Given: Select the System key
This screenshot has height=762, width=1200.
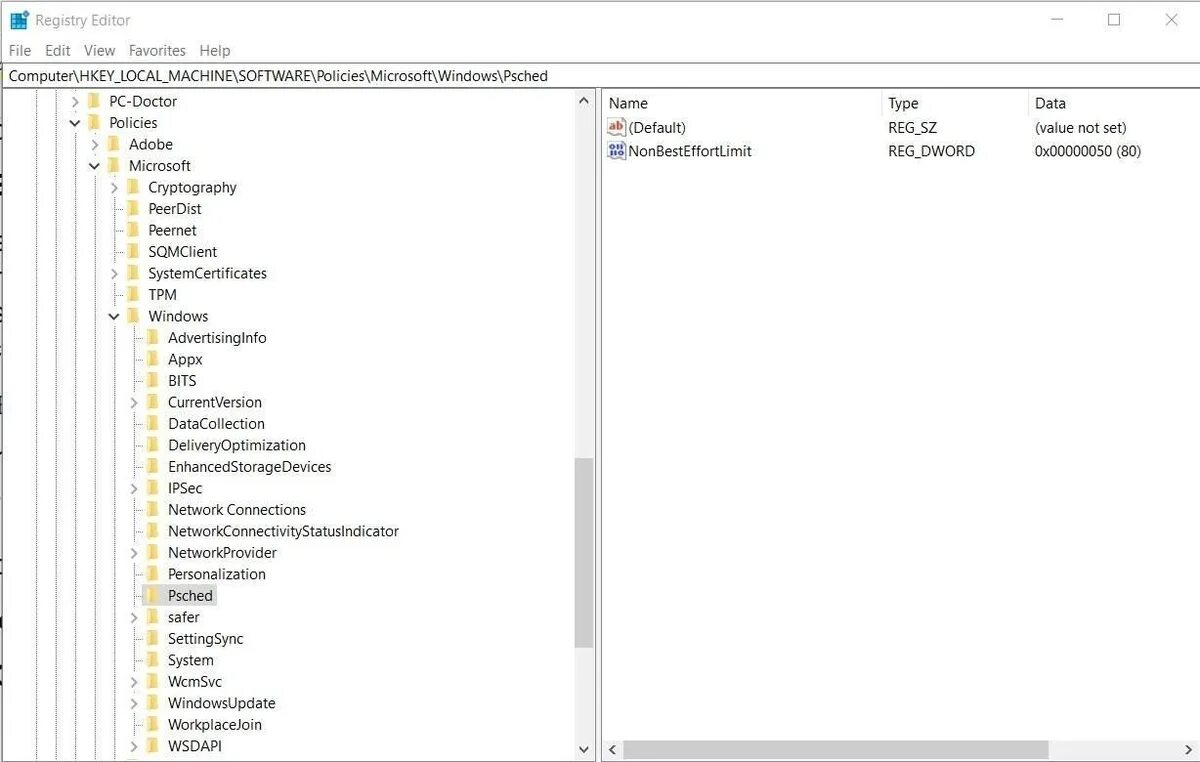Looking at the screenshot, I should pyautogui.click(x=190, y=660).
